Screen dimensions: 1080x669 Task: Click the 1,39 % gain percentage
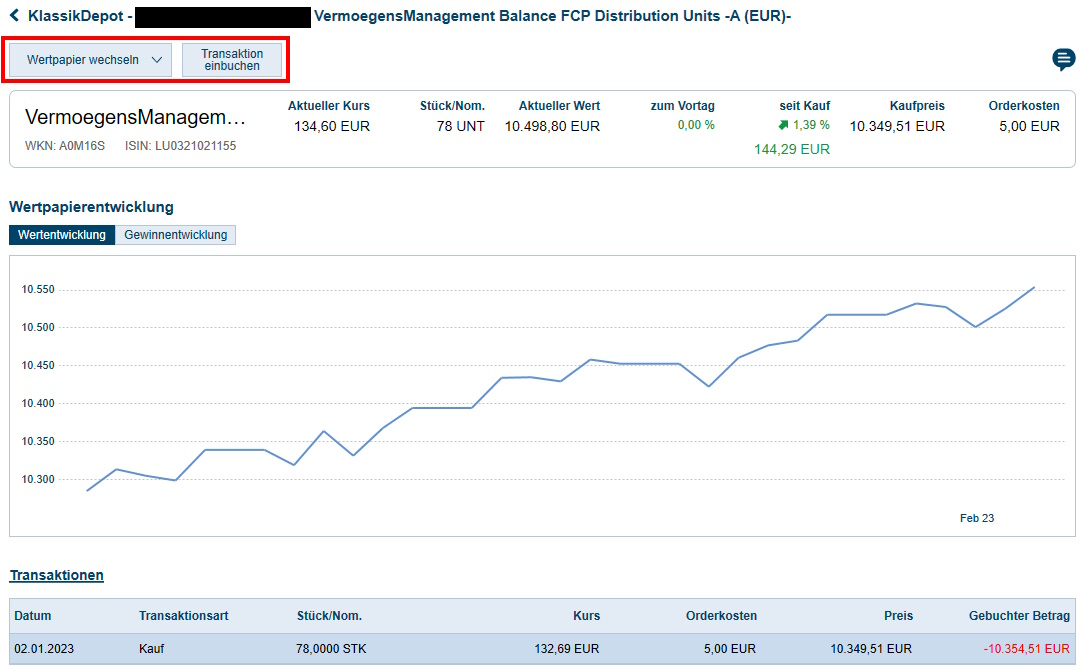[811, 125]
